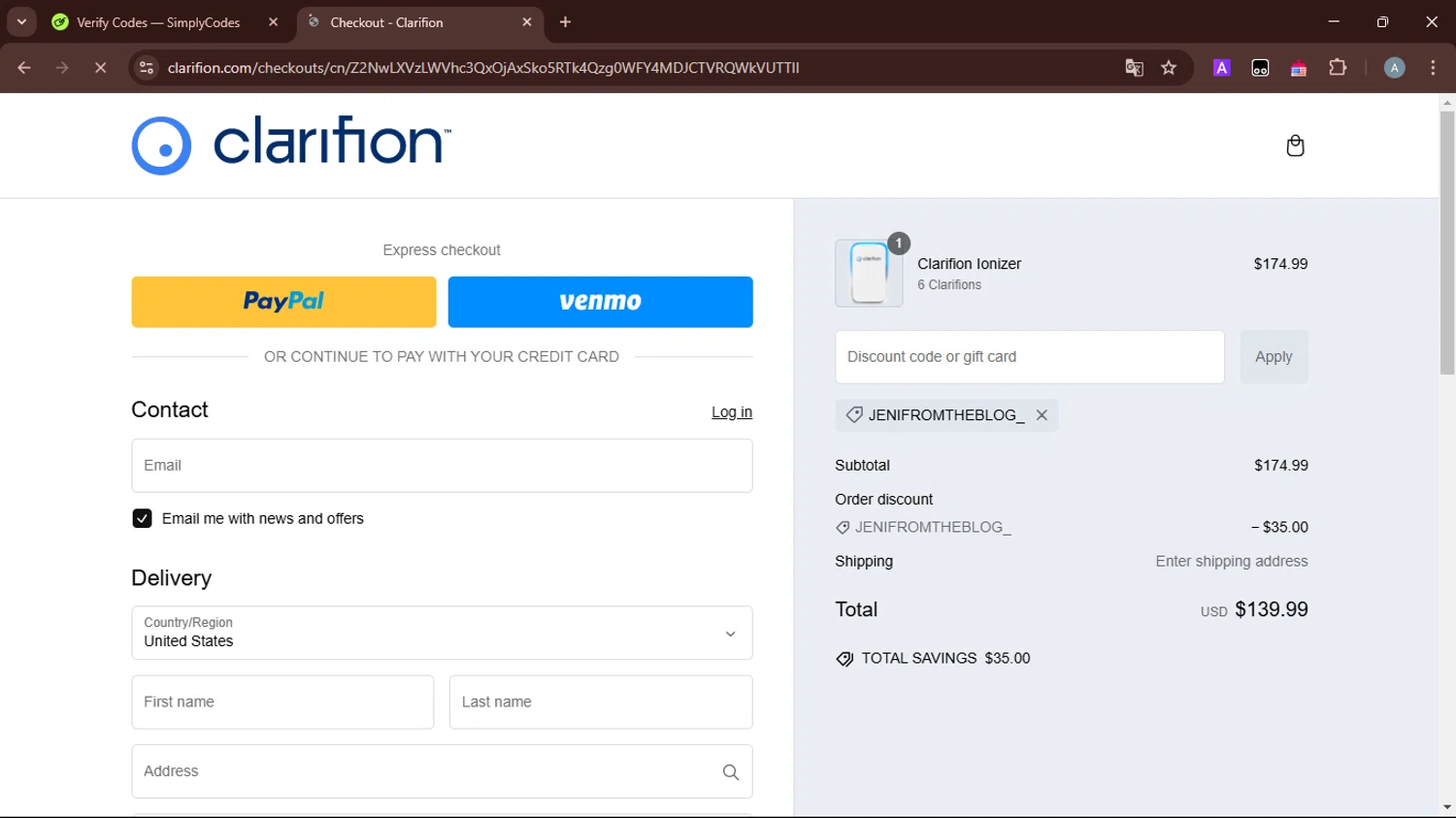Click the Express checkout heading
Viewport: 1456px width, 818px height.
tap(442, 250)
